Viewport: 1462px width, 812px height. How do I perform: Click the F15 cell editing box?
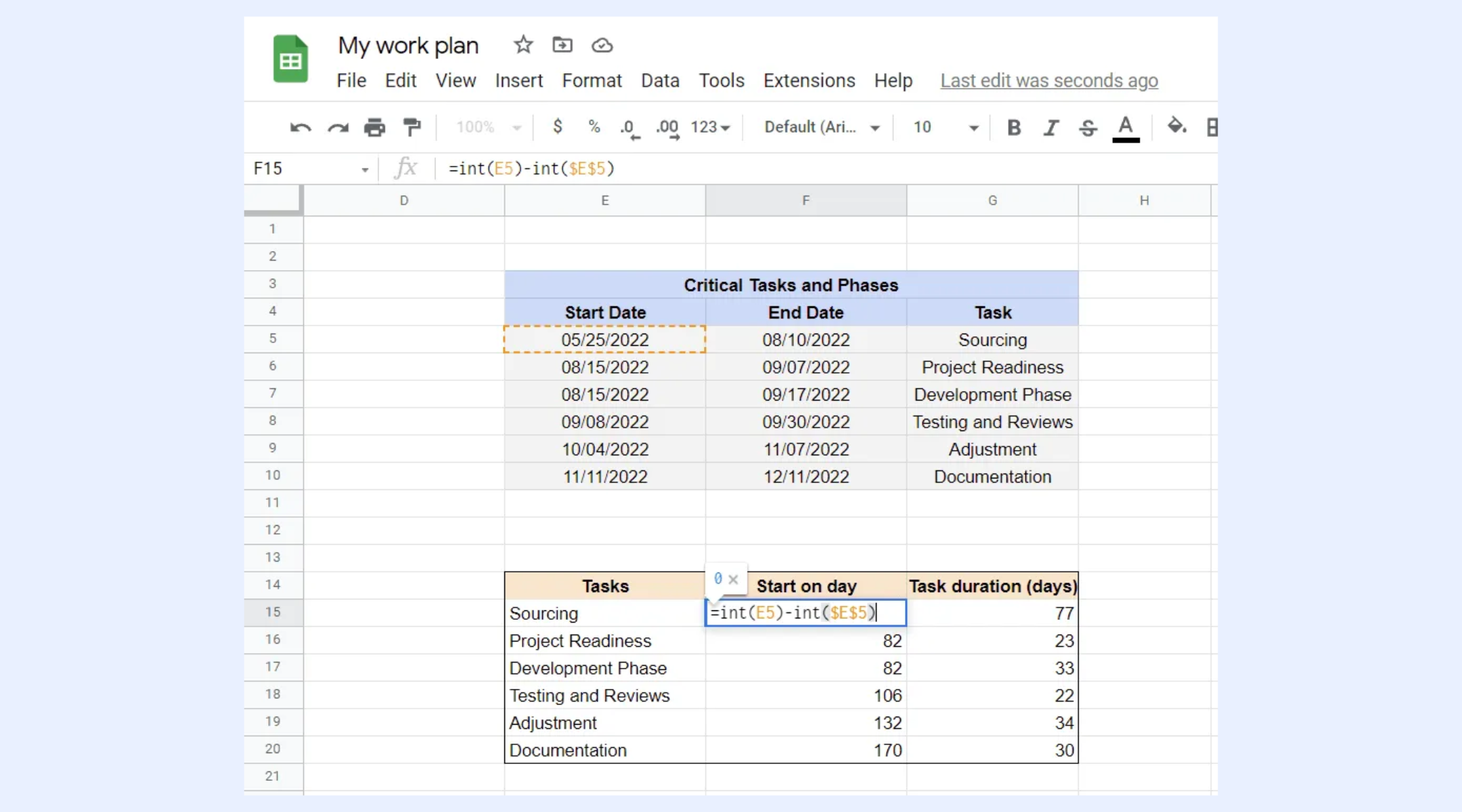(805, 613)
